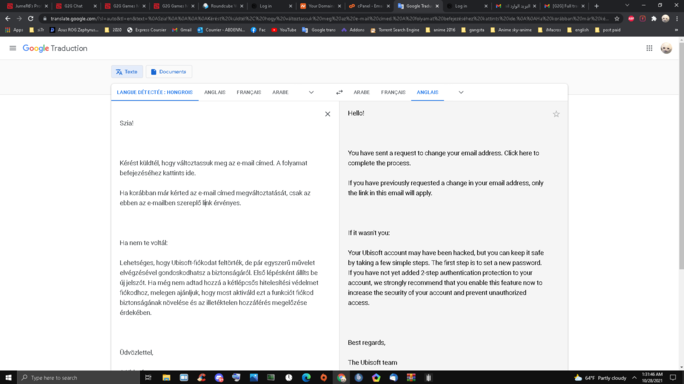Show more bookmarks overflow chevron
This screenshot has width=684, height=384.
pyautogui.click(x=677, y=30)
